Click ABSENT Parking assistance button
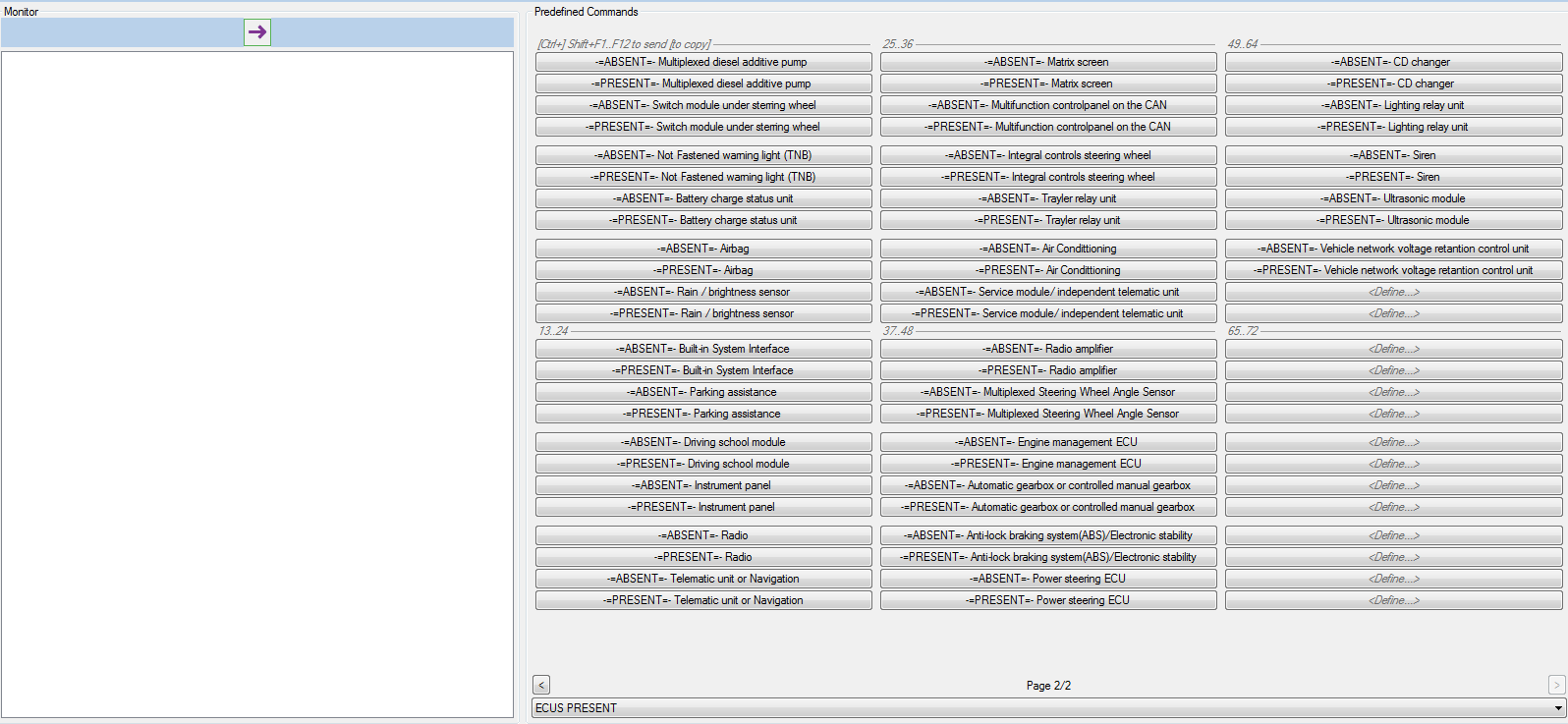The width and height of the screenshot is (1568, 724). pyautogui.click(x=703, y=392)
